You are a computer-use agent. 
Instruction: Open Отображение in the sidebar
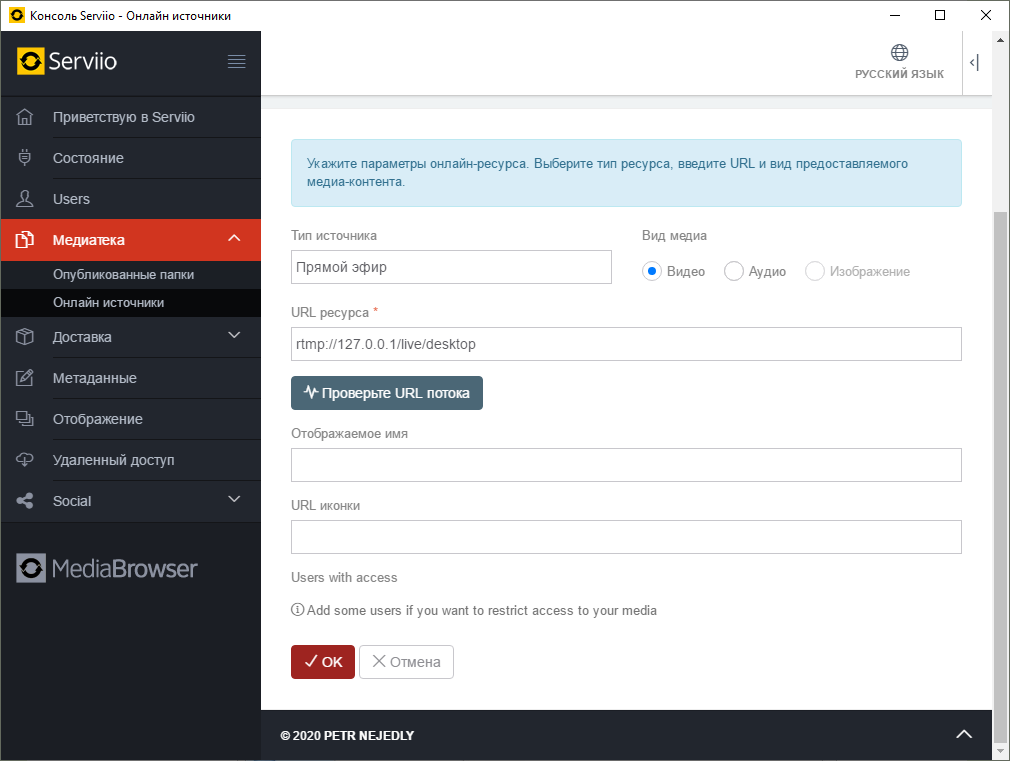97,419
